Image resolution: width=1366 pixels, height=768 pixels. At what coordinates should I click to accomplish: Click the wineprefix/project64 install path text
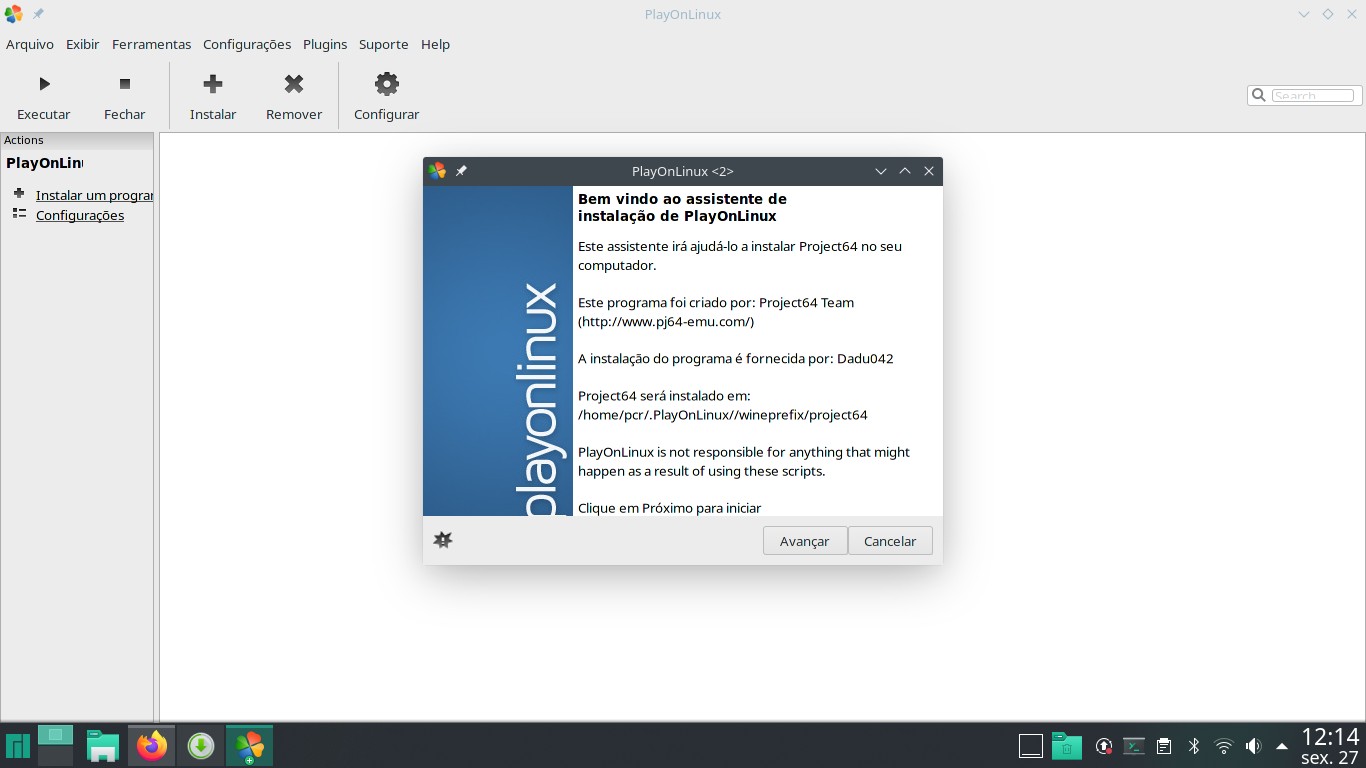pyautogui.click(x=722, y=415)
